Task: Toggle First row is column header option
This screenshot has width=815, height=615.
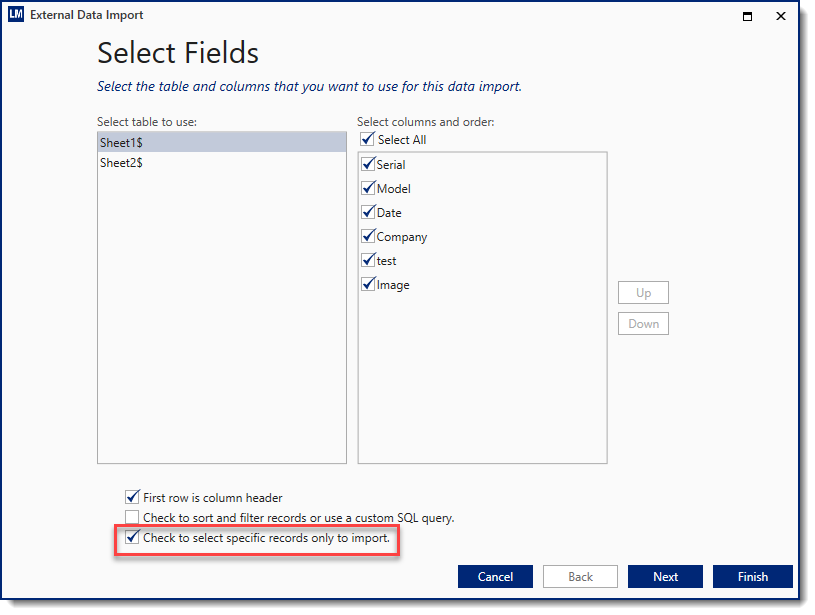Action: (132, 497)
